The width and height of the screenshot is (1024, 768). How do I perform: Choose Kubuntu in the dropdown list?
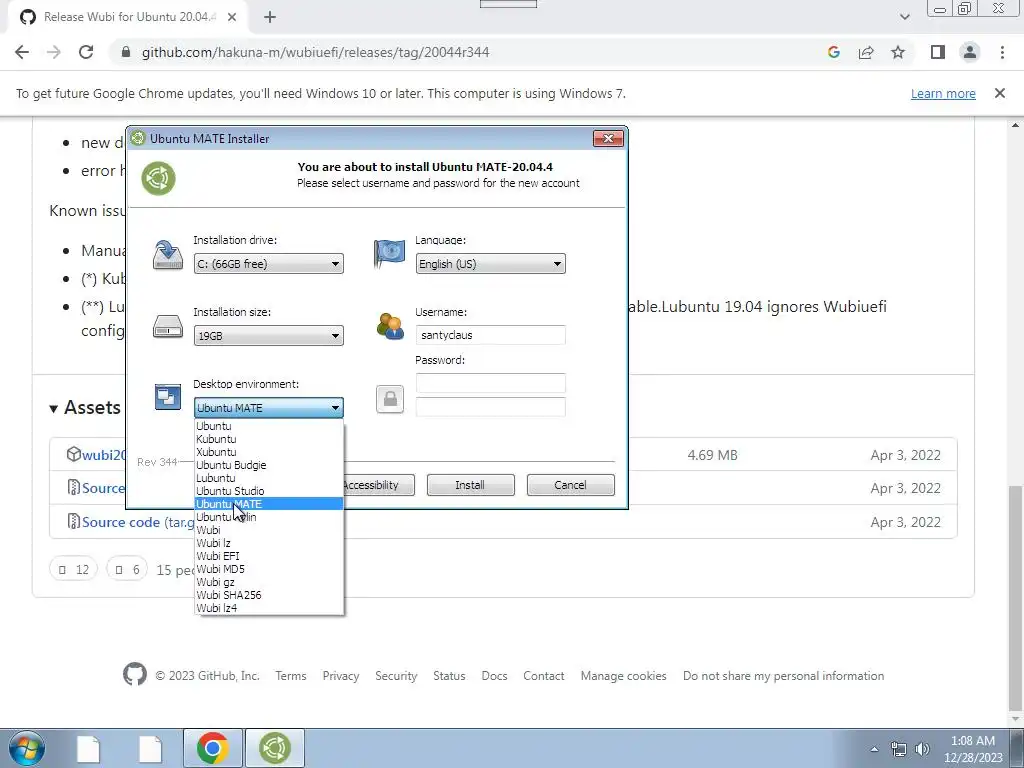(268, 439)
